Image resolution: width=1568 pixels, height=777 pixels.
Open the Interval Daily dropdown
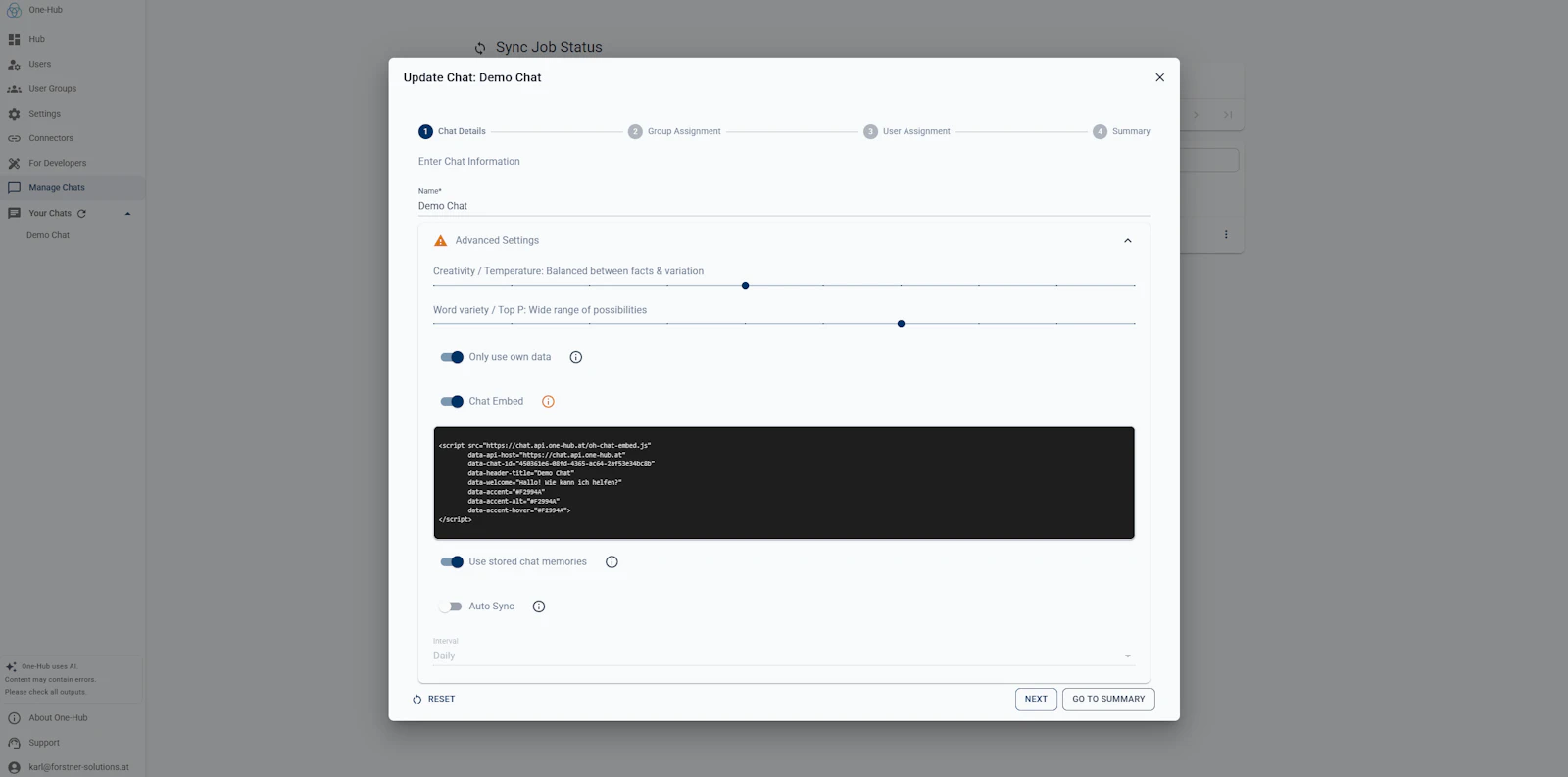[784, 656]
